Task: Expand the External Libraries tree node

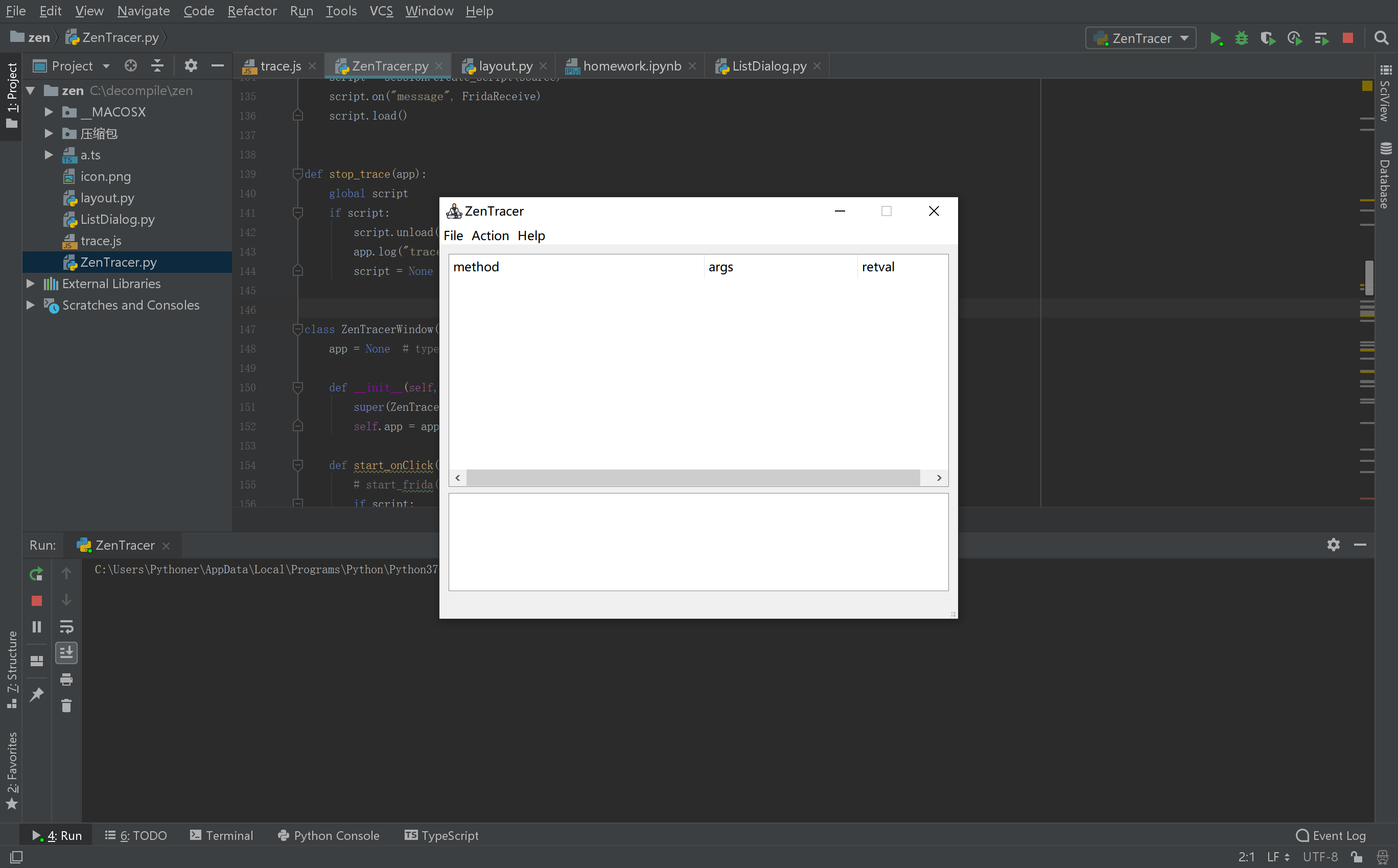Action: (31, 284)
